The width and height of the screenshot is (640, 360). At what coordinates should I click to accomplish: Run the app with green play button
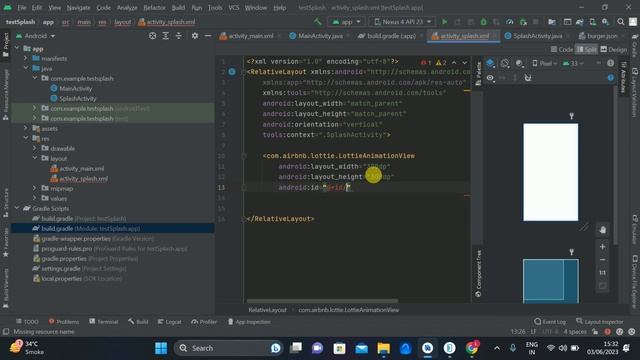(x=444, y=22)
